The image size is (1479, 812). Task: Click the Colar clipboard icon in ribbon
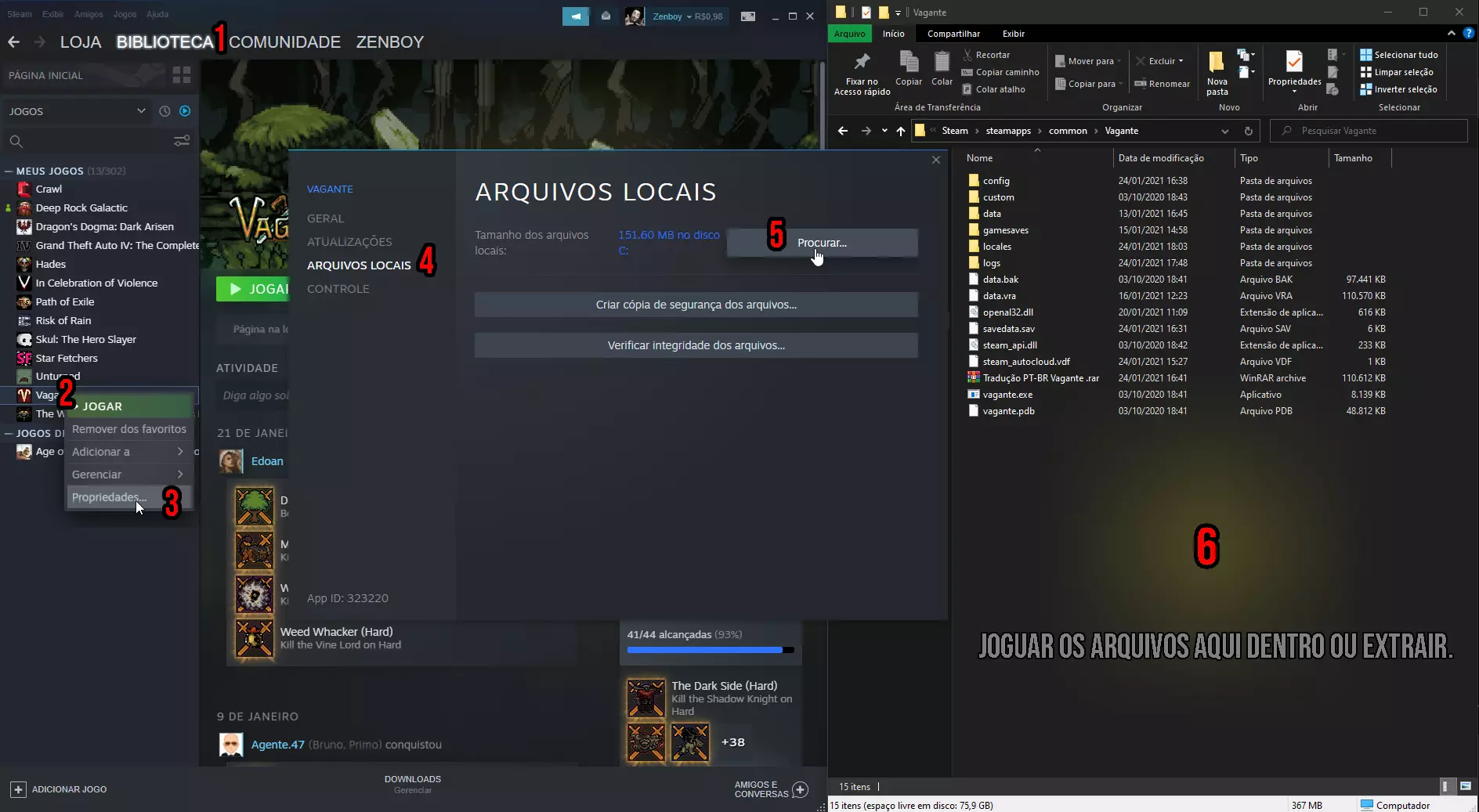tap(942, 62)
